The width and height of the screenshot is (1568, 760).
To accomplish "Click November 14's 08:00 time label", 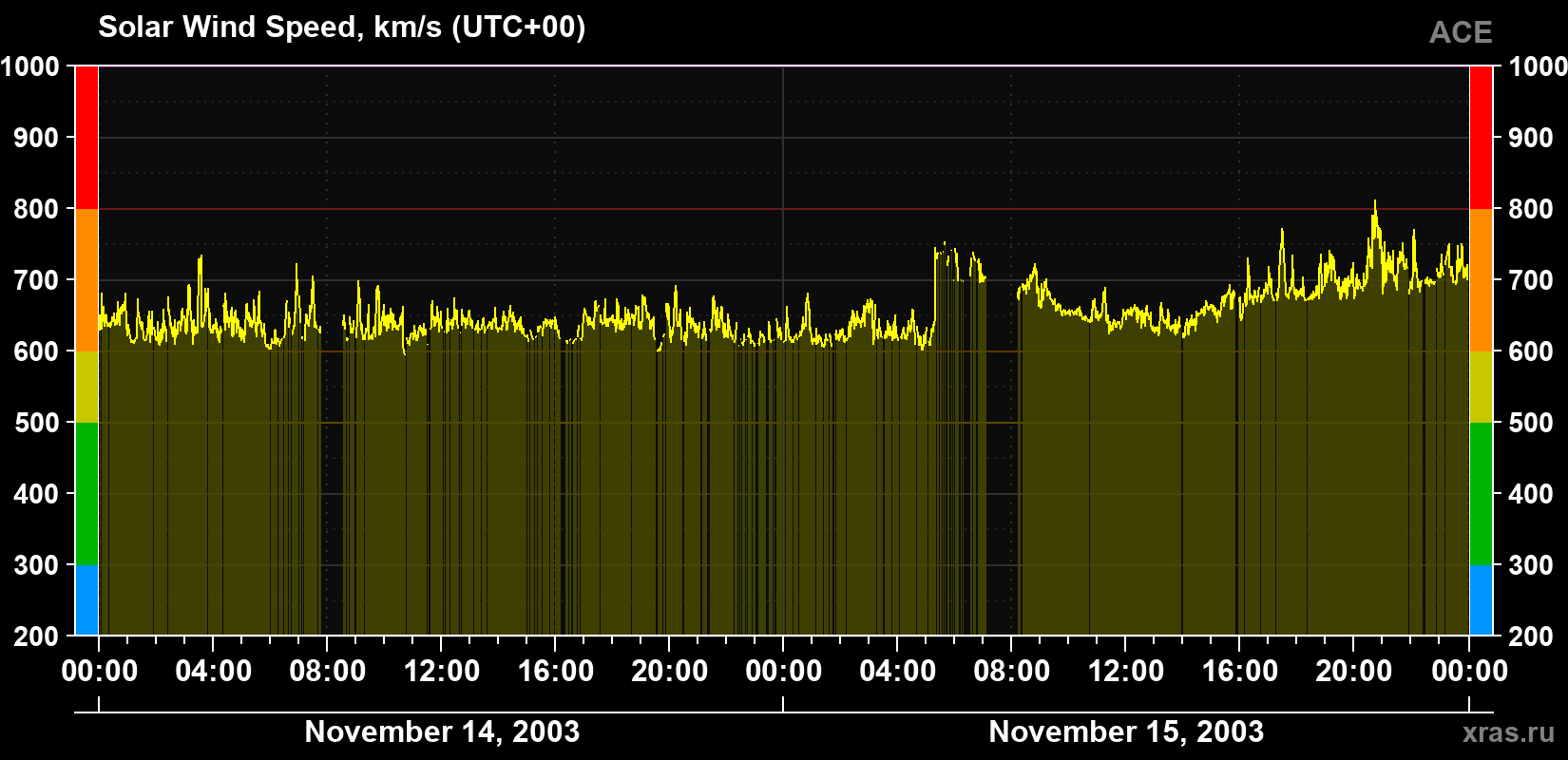I will pos(328,672).
